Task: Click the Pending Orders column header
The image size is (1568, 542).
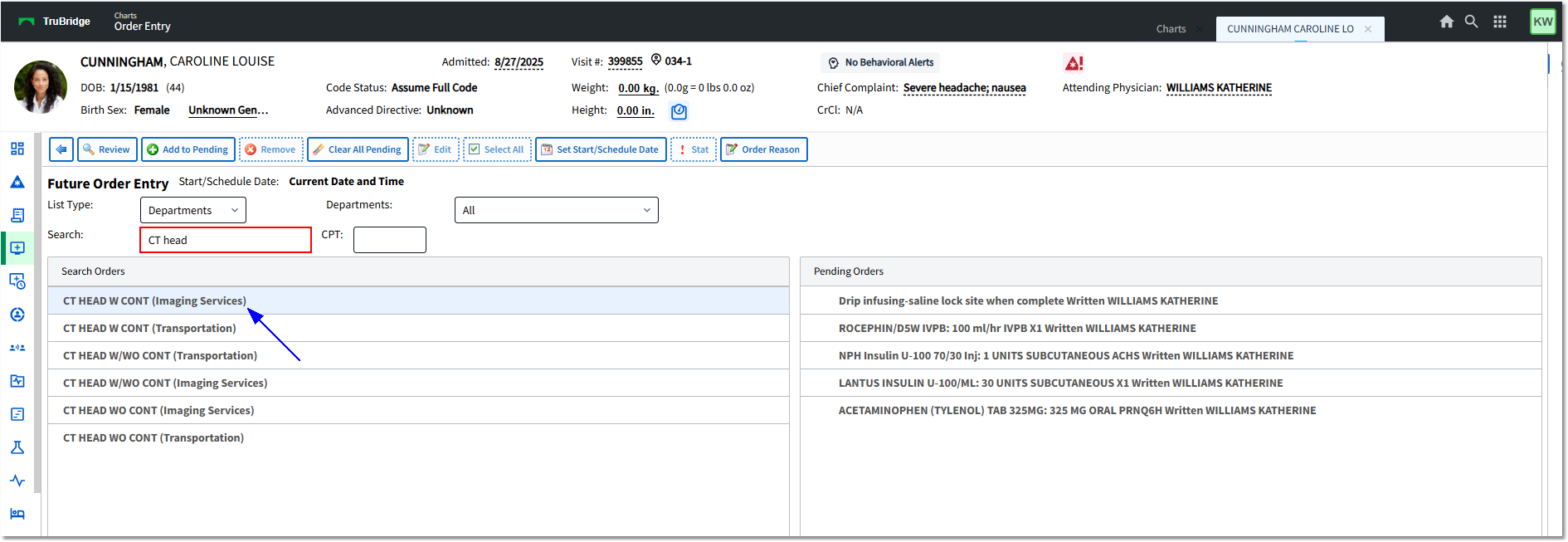Action: click(x=1171, y=271)
